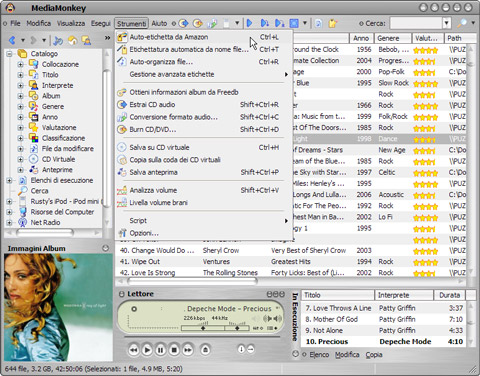Toggle the right-arrow round button in Lettore
The width and height of the screenshot is (480, 376).
click(250, 349)
